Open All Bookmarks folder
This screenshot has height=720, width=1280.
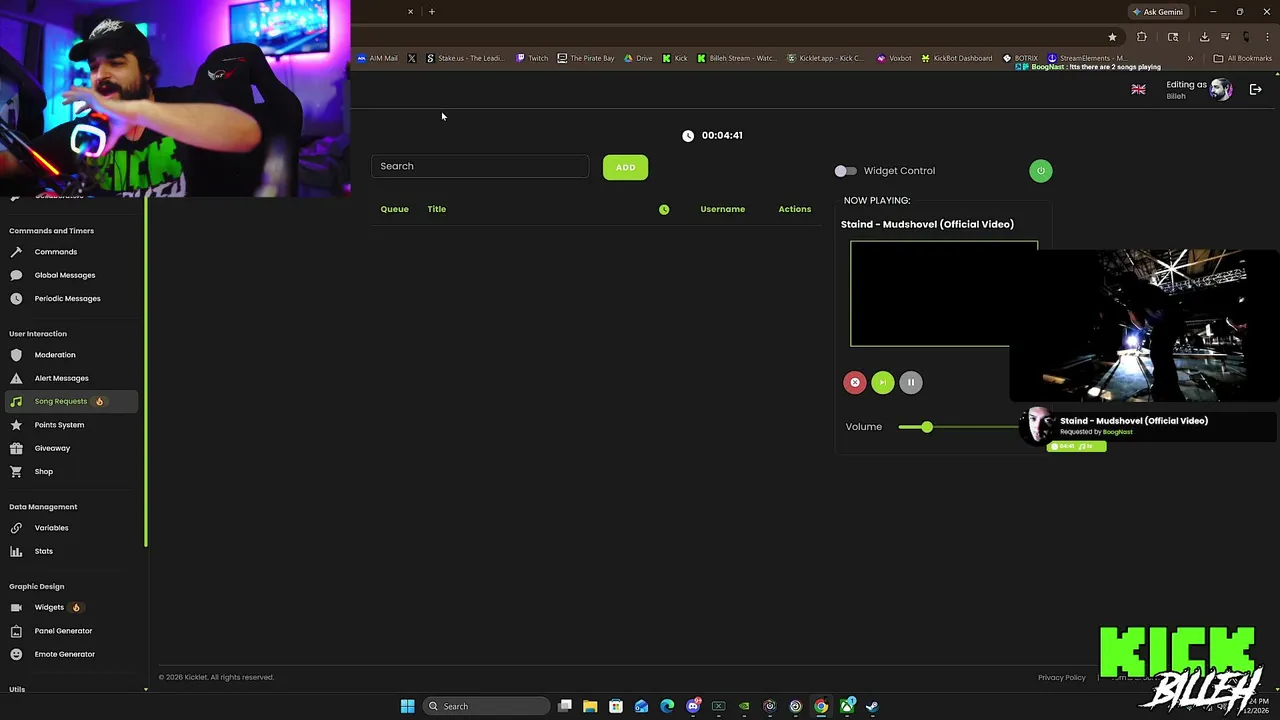[x=1242, y=58]
